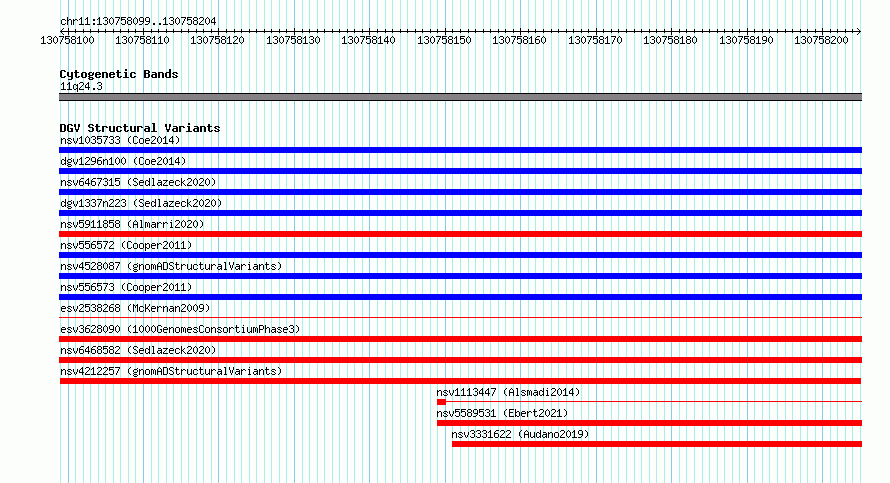Click red bar under nsv4212257
890x483 pixels.
coord(460,381)
